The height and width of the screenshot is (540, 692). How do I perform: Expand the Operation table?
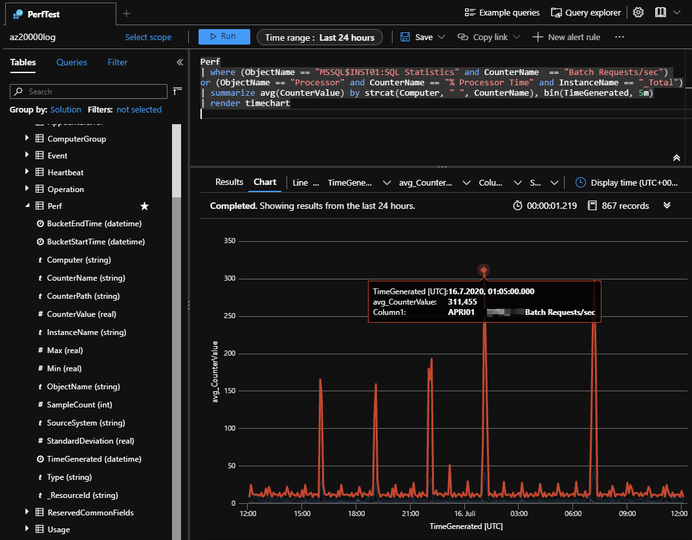[27, 188]
